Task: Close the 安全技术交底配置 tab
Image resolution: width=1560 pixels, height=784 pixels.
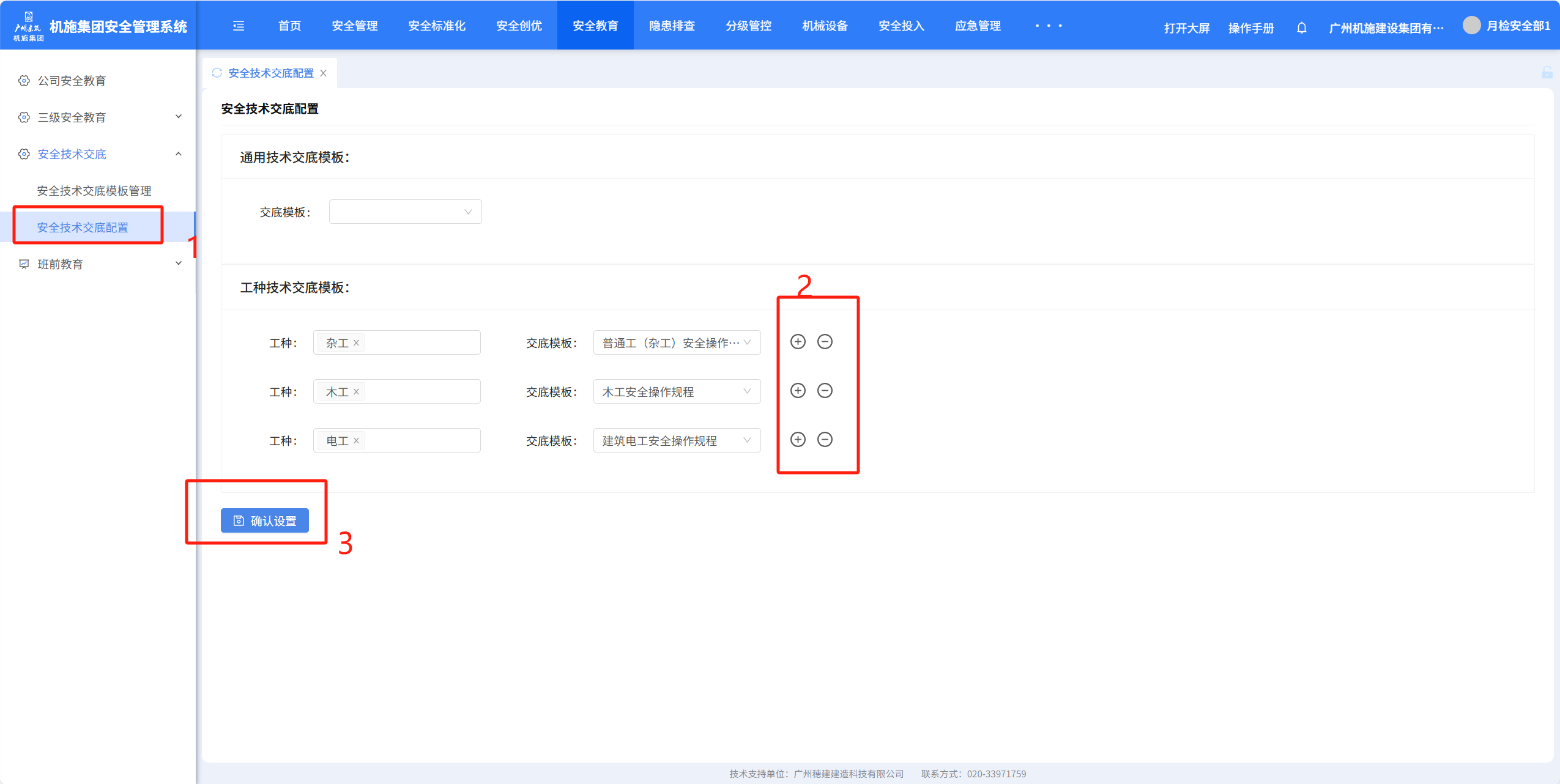Action: tap(324, 73)
